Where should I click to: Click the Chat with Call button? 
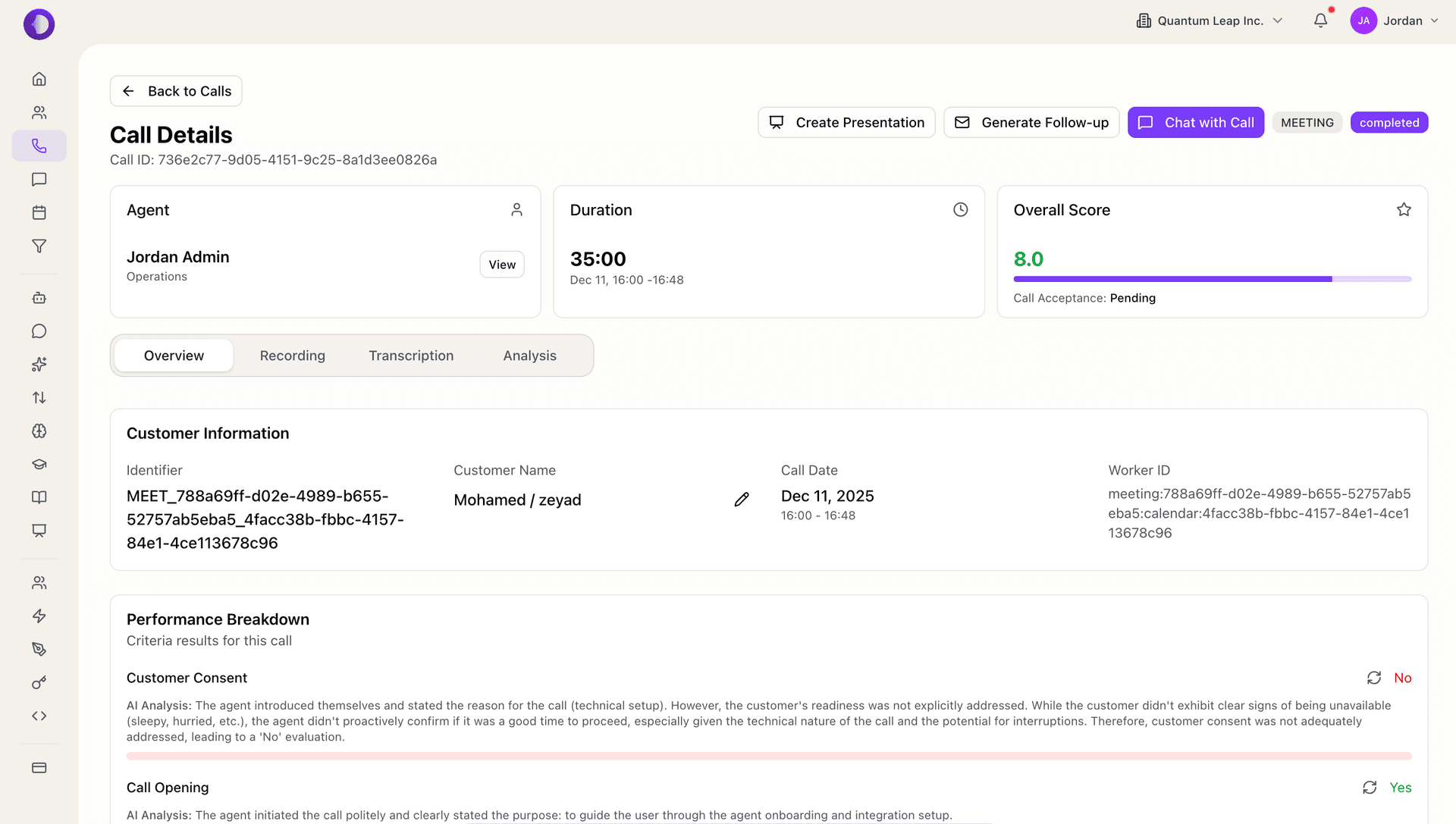point(1196,122)
